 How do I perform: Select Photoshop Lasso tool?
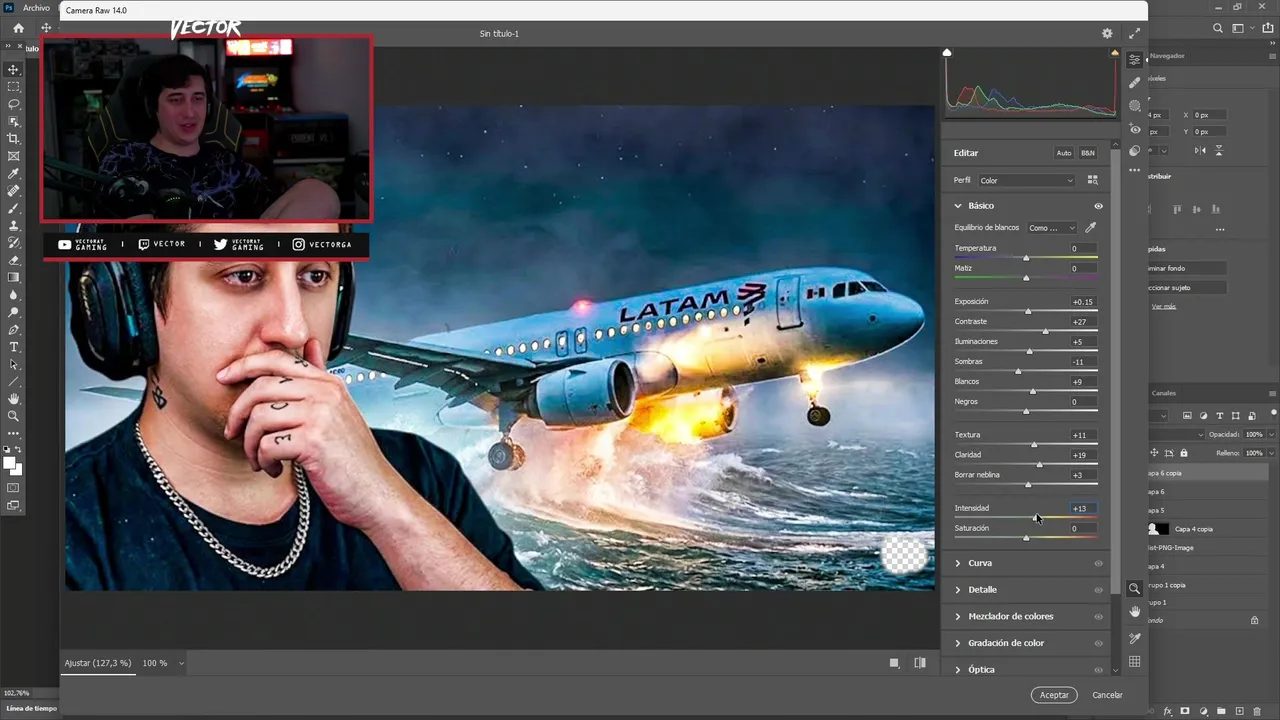(14, 104)
